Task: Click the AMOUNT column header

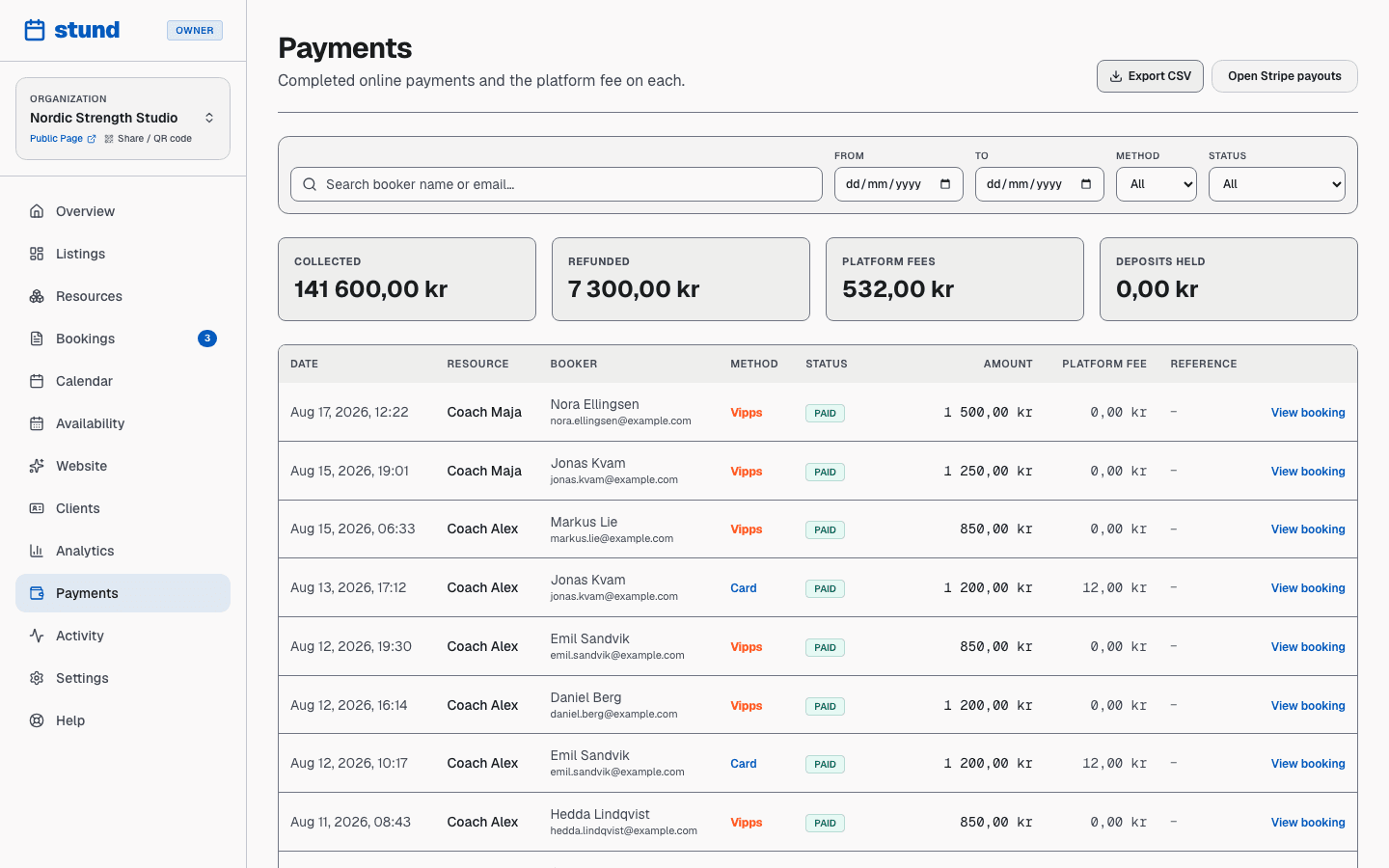Action: click(1008, 365)
